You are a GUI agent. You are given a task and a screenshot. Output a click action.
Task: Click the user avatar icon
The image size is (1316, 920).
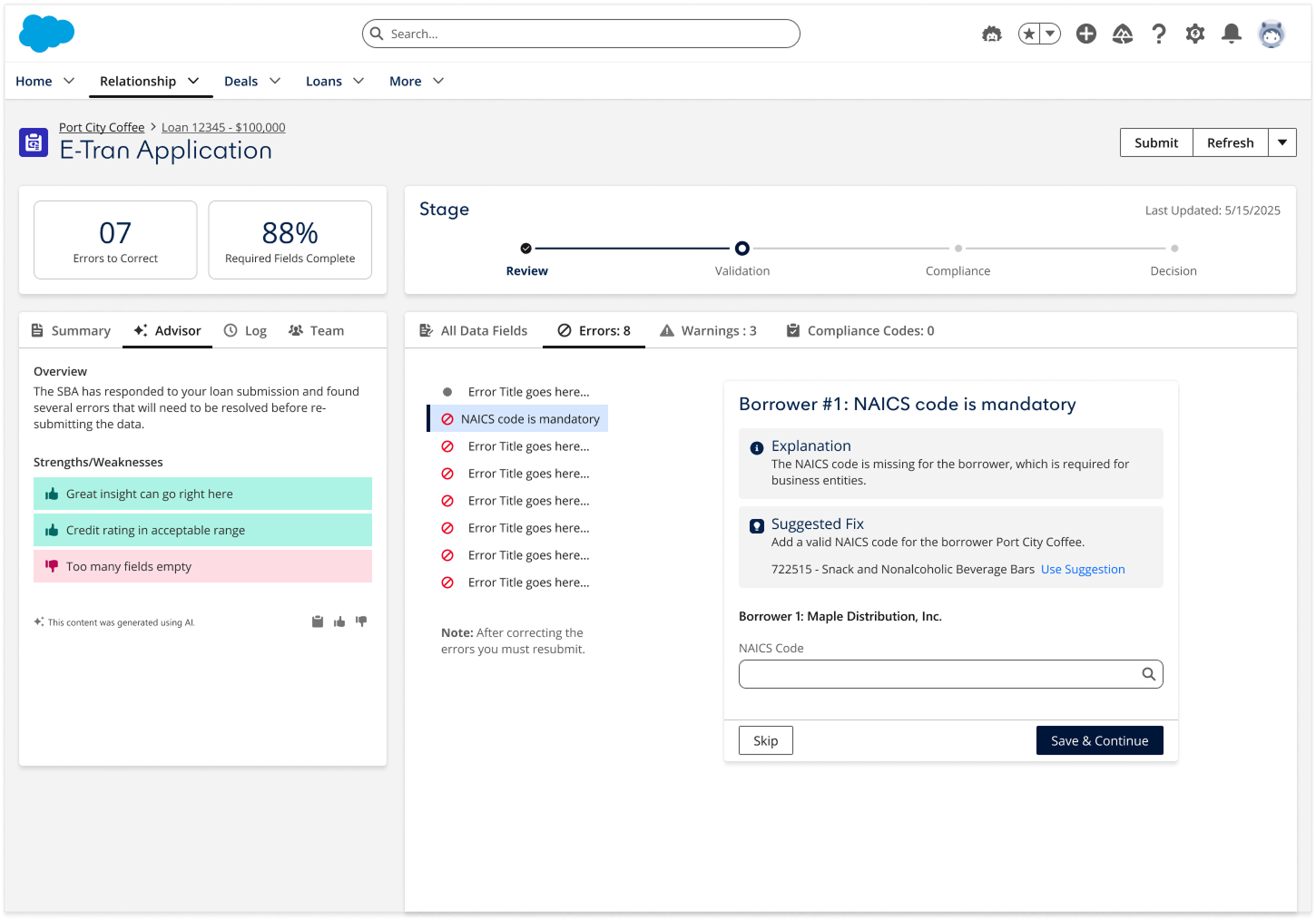1271,34
